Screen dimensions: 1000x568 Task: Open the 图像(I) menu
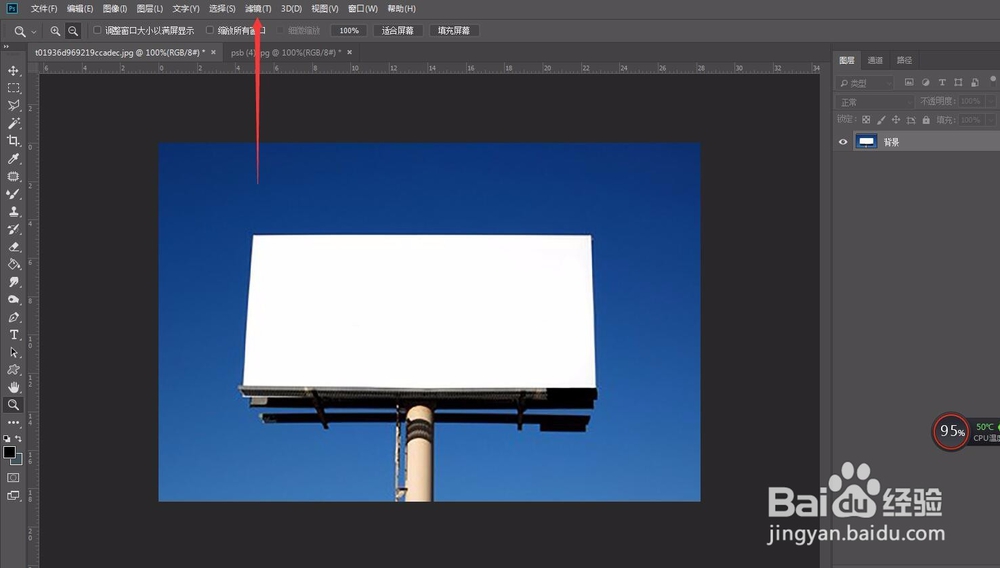pos(115,9)
